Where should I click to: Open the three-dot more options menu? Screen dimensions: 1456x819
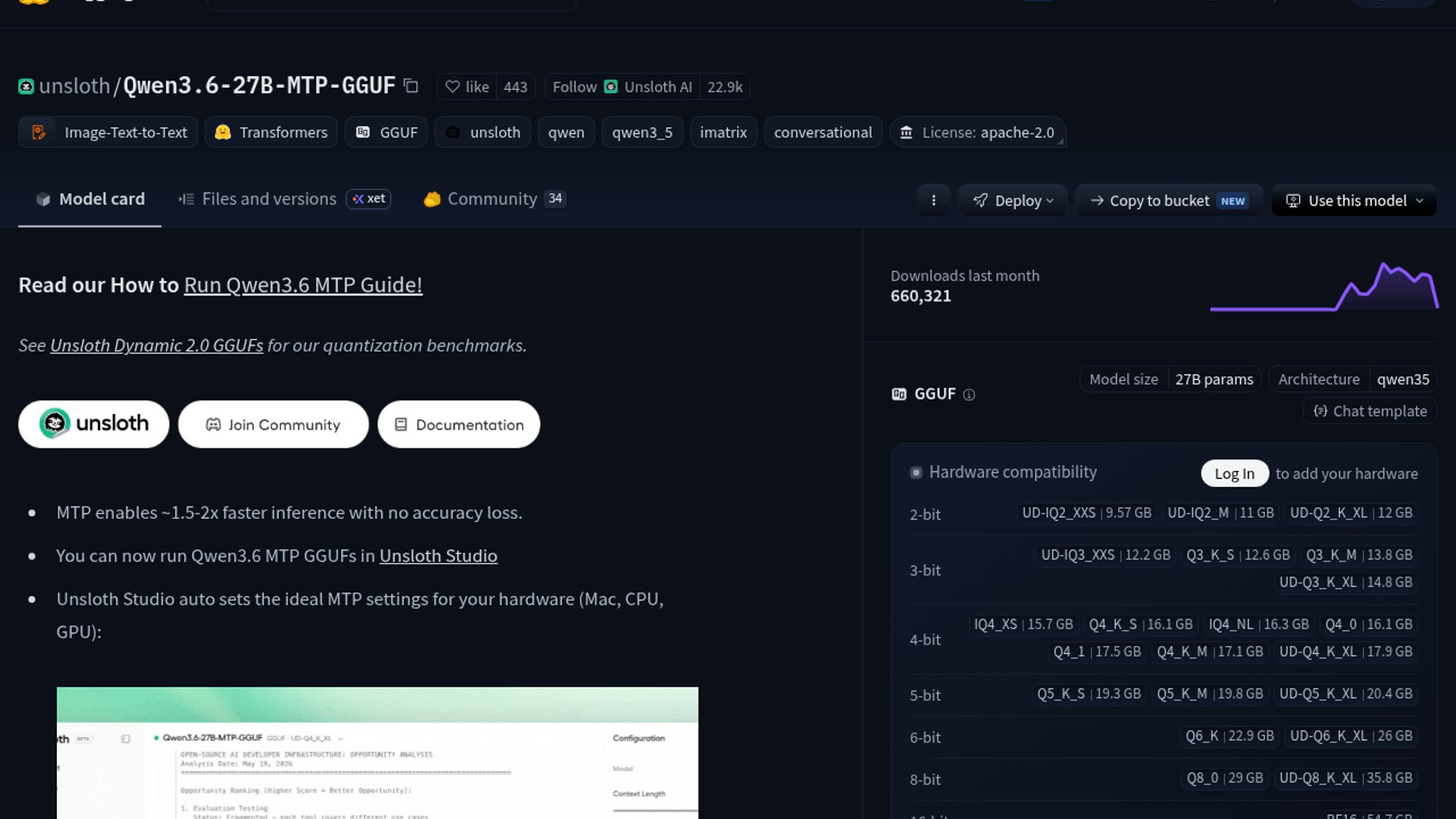point(934,200)
